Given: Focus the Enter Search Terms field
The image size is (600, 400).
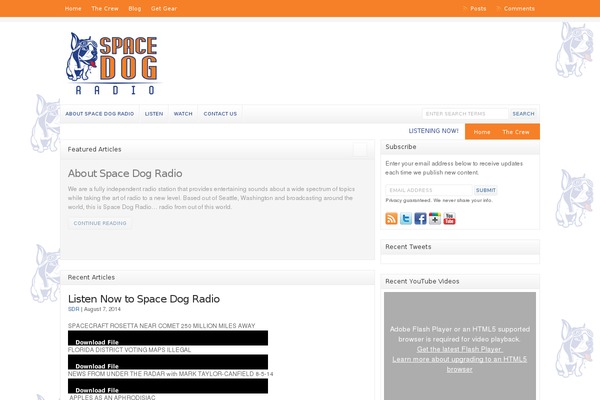Looking at the screenshot, I should point(465,114).
